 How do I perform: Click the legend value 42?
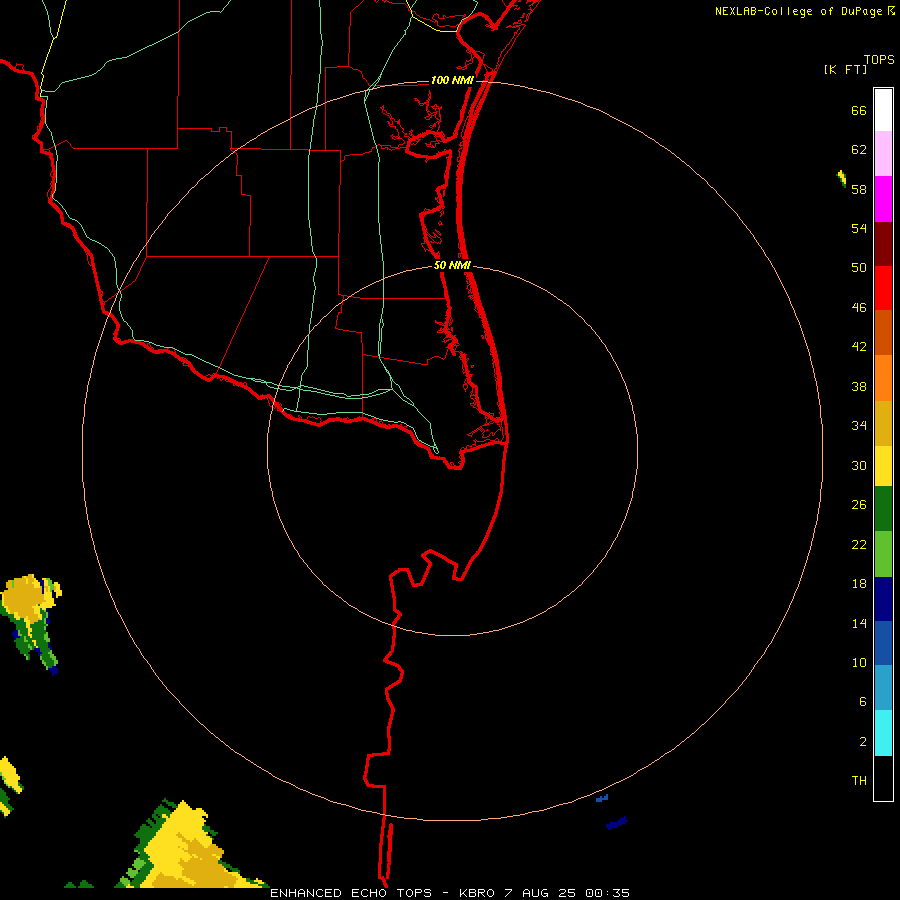coord(859,347)
